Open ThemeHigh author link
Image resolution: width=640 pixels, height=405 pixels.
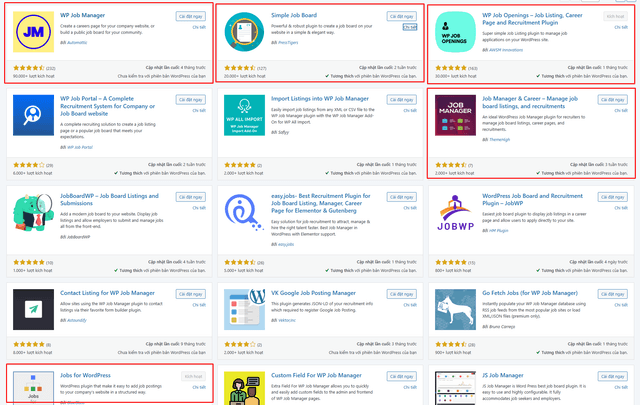click(x=500, y=140)
